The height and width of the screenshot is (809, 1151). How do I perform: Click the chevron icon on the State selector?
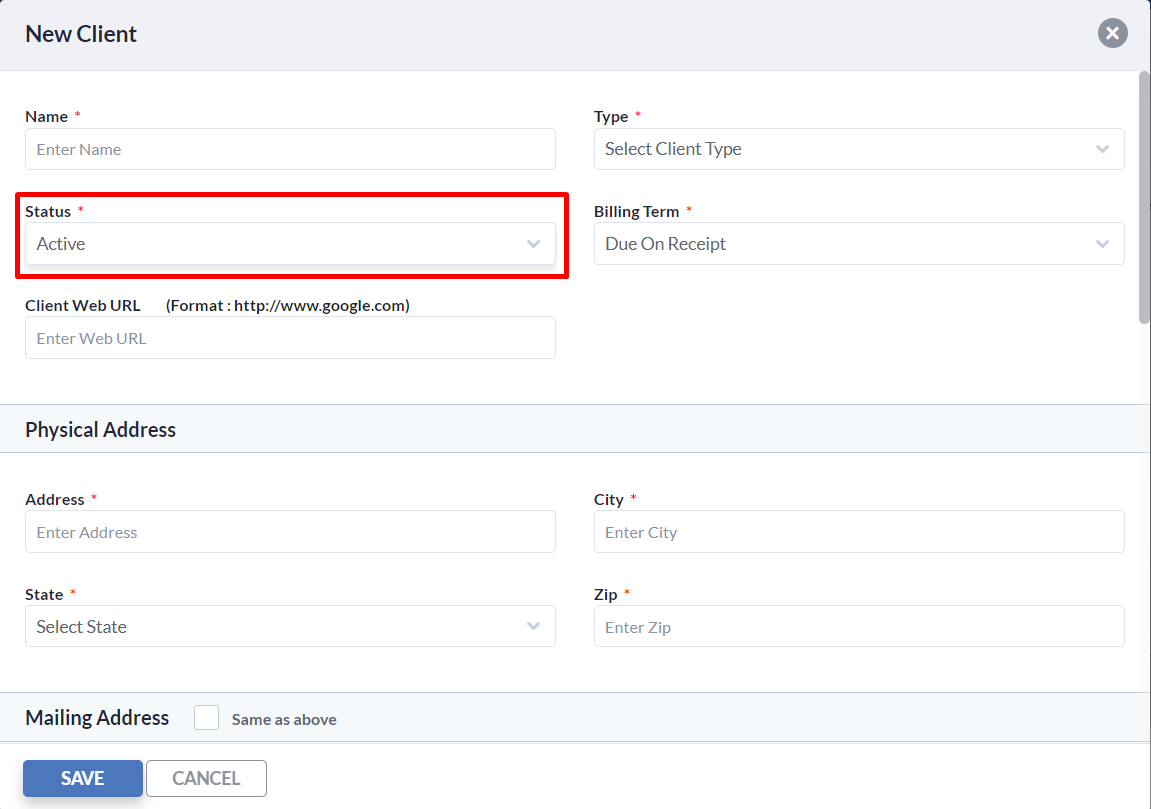click(x=533, y=626)
